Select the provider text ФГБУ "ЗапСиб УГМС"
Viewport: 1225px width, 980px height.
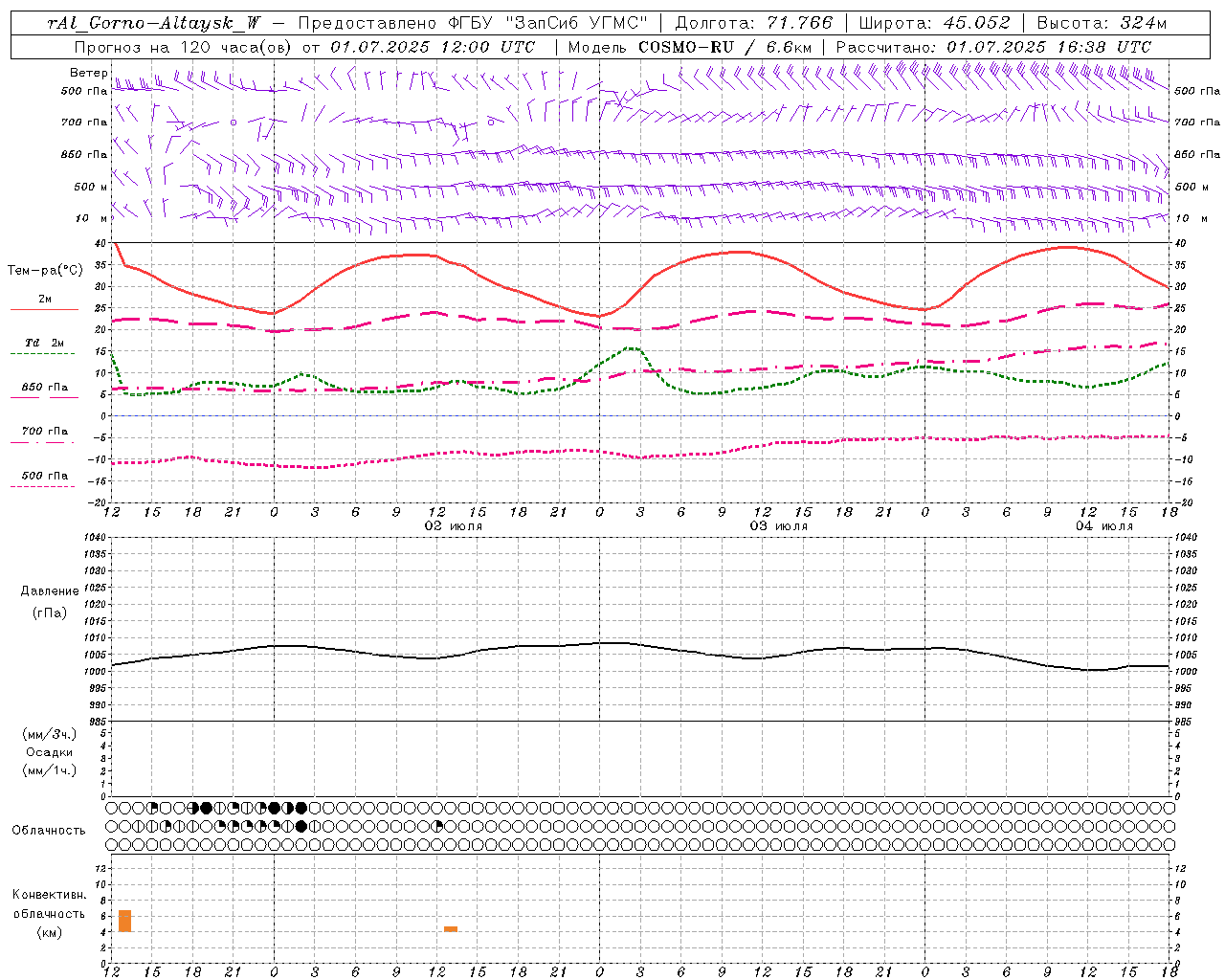pos(548,24)
